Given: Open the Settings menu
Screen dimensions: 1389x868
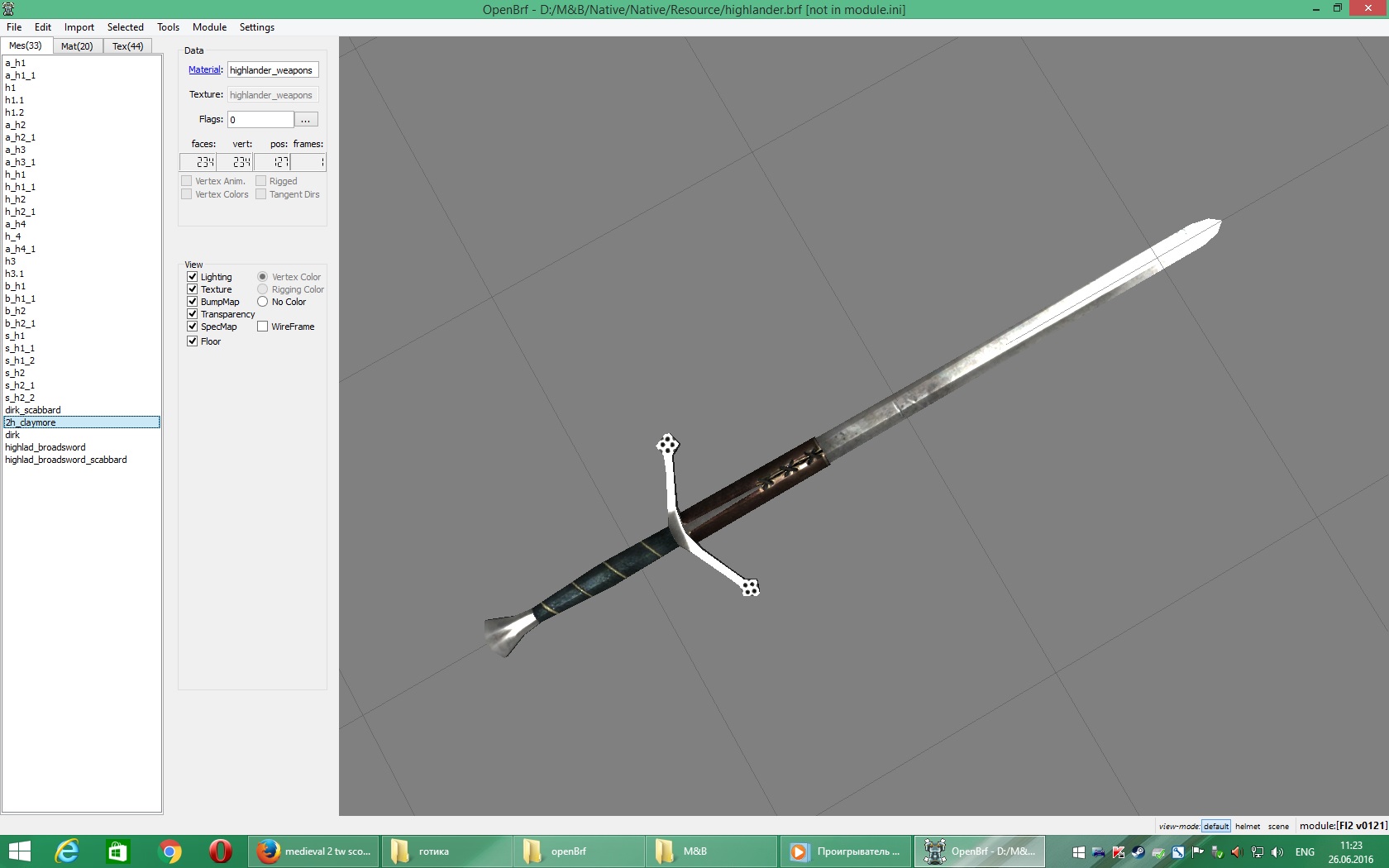Looking at the screenshot, I should [x=257, y=27].
